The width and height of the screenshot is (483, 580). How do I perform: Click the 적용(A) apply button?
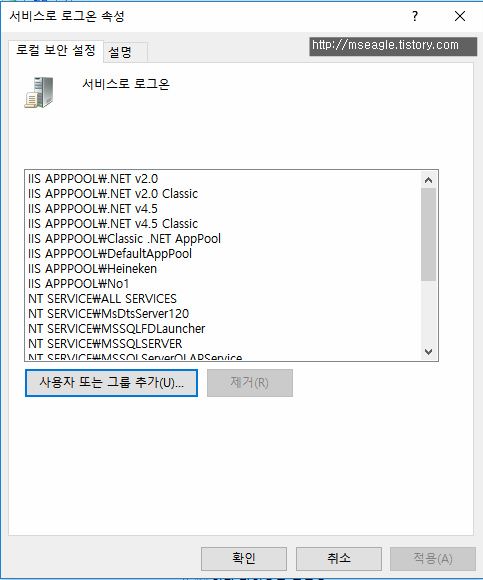(x=433, y=559)
